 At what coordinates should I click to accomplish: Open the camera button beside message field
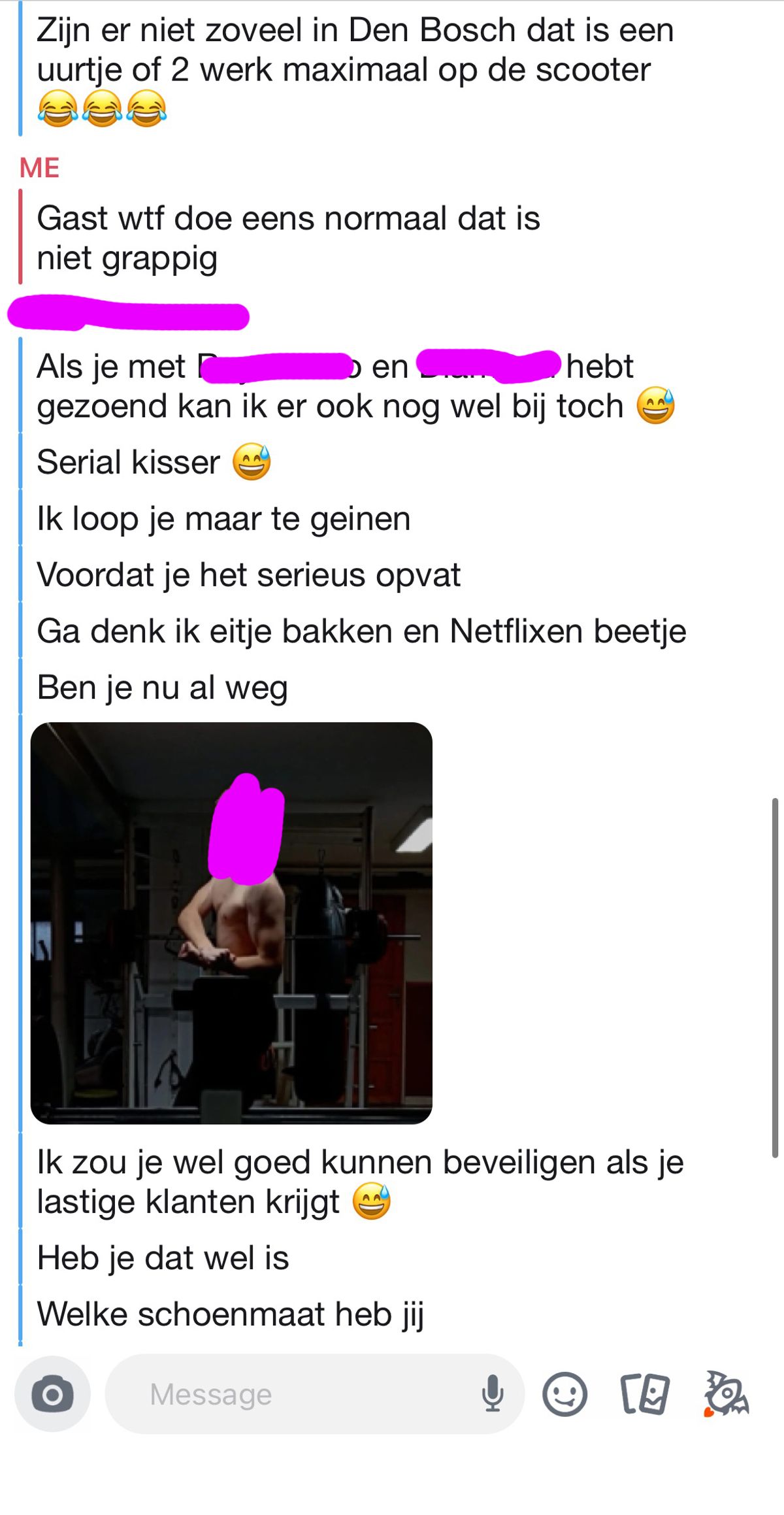pos(52,1394)
